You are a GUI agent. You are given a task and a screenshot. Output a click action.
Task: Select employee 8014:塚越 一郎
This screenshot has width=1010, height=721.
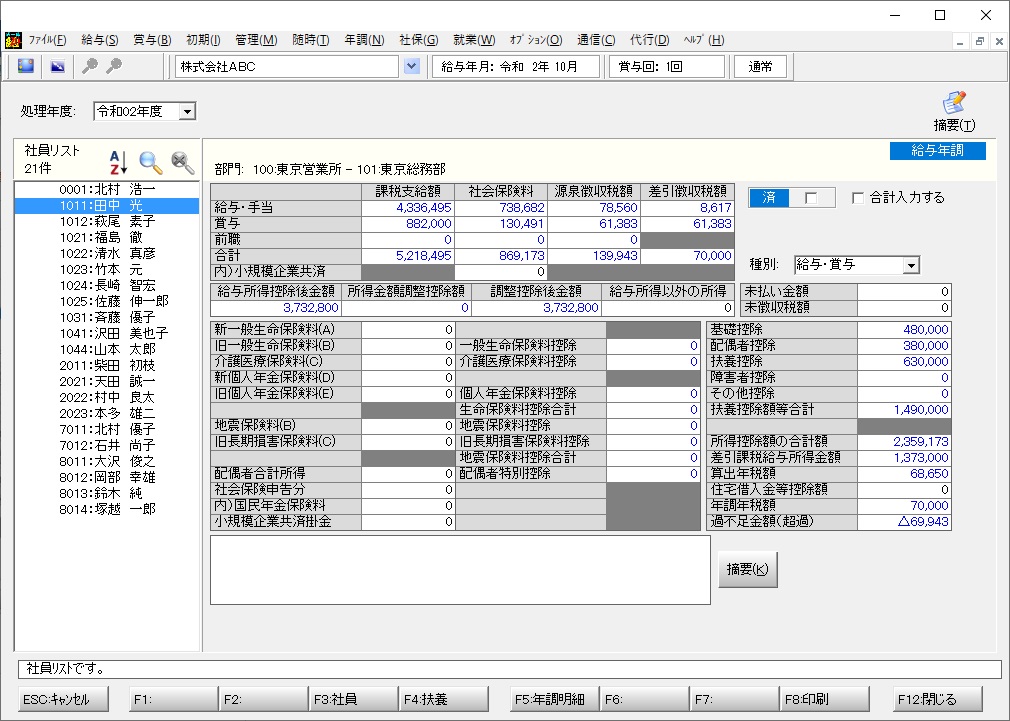[107, 509]
